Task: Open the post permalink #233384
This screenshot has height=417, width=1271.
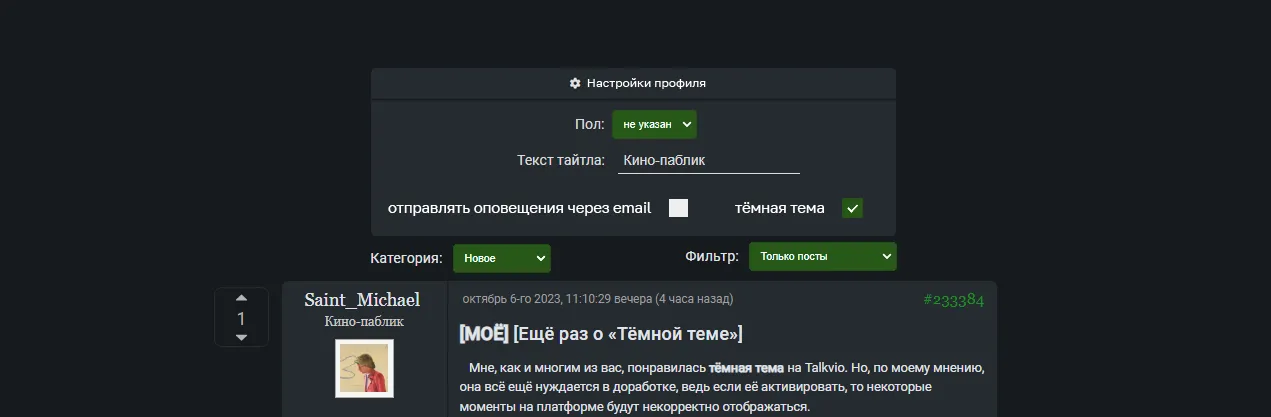Action: 953,300
